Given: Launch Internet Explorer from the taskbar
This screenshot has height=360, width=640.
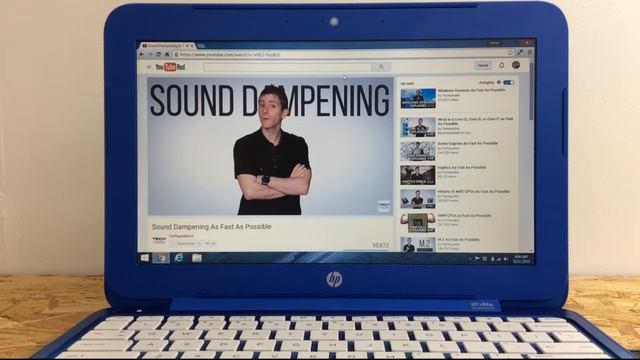Looking at the screenshot, I should click(179, 258).
